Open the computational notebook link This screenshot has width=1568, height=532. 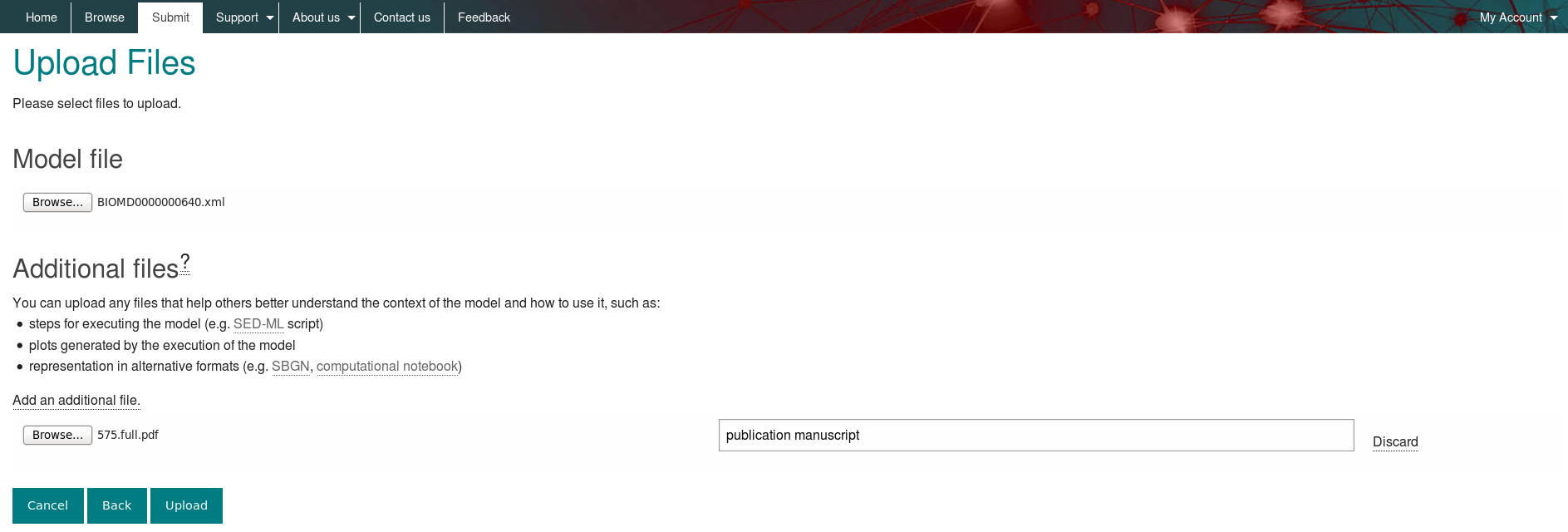tap(387, 367)
